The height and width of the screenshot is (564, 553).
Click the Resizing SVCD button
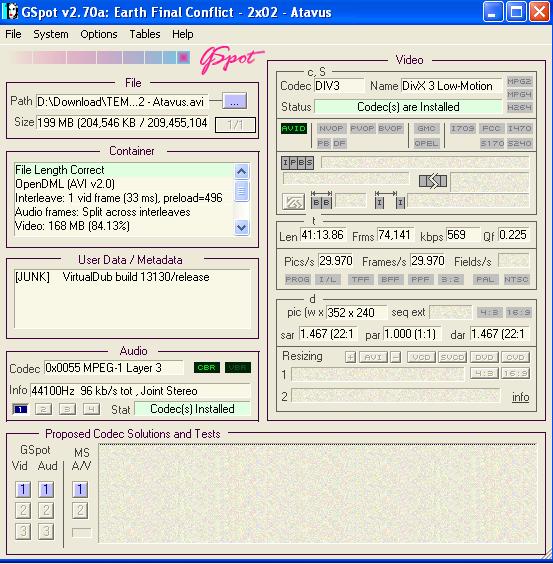tap(452, 357)
